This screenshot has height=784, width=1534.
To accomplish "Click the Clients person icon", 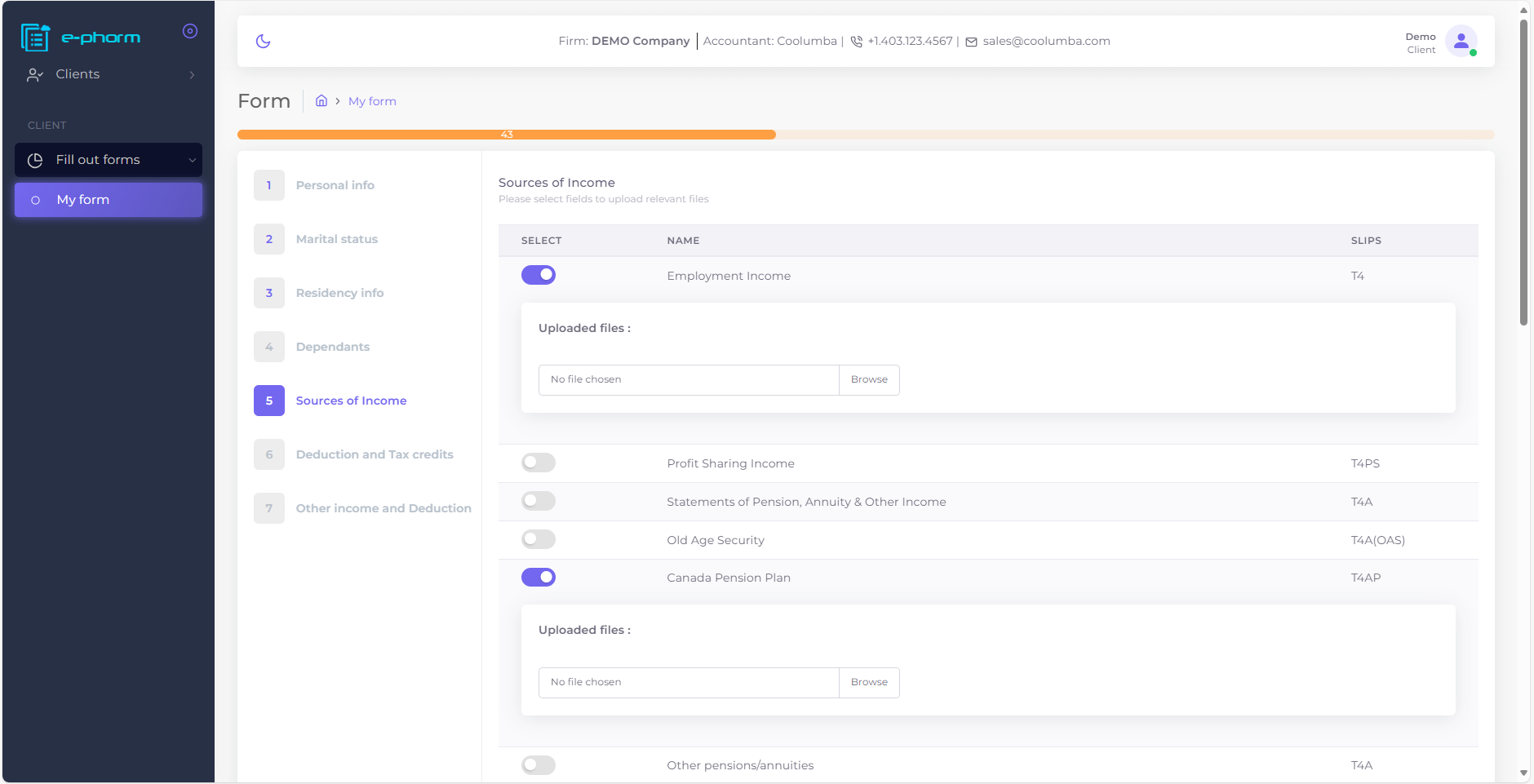I will point(34,75).
